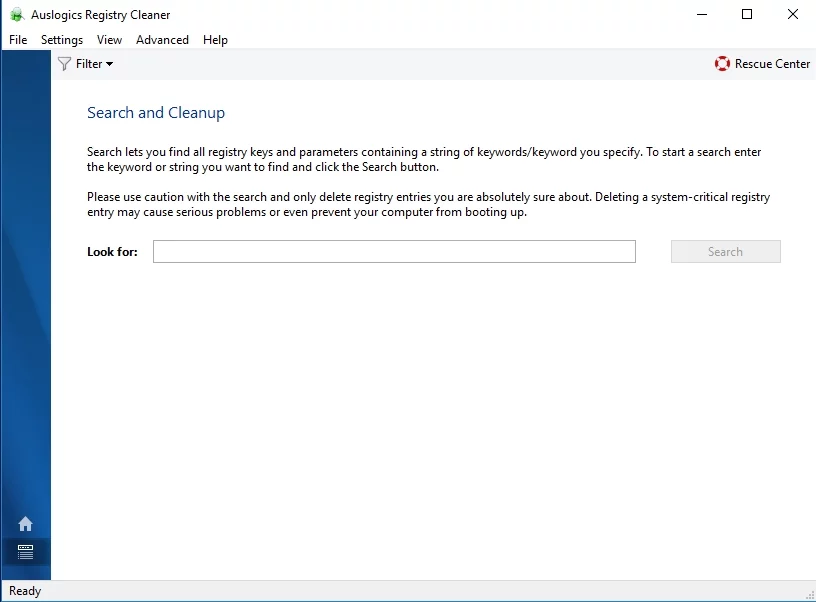
Task: Minimize the Registry Cleaner window
Action: [x=701, y=14]
